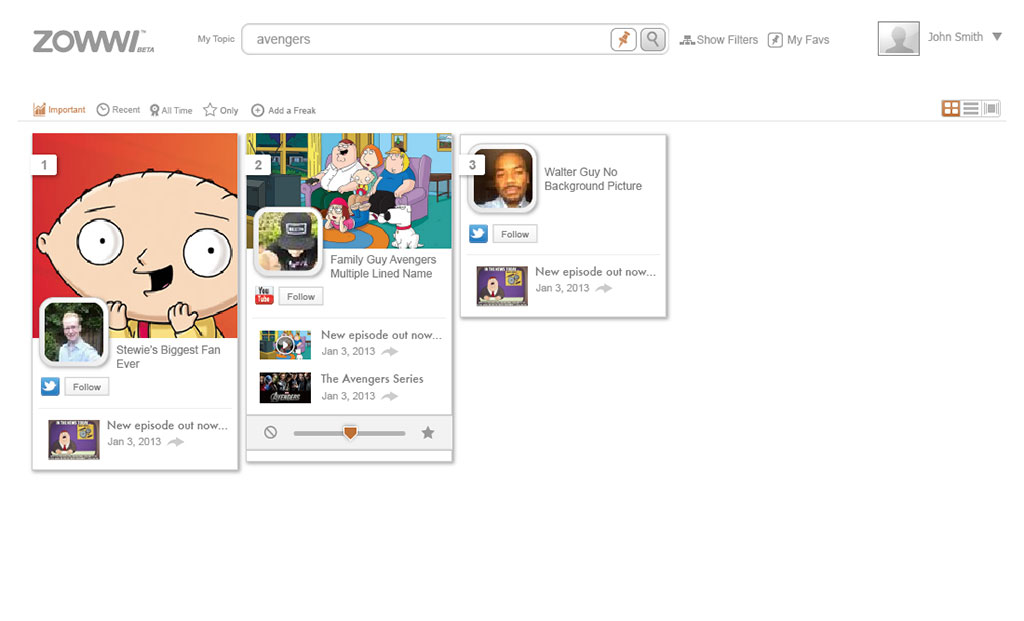
Task: Click the YouTube icon on card 2
Action: [x=264, y=296]
